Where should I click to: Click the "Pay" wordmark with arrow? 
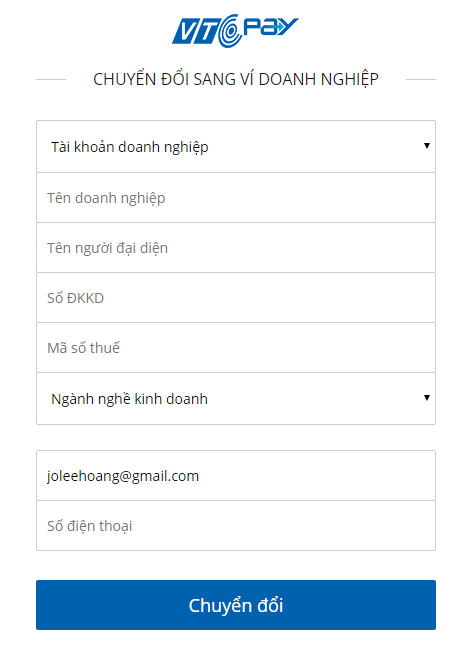pyautogui.click(x=271, y=27)
